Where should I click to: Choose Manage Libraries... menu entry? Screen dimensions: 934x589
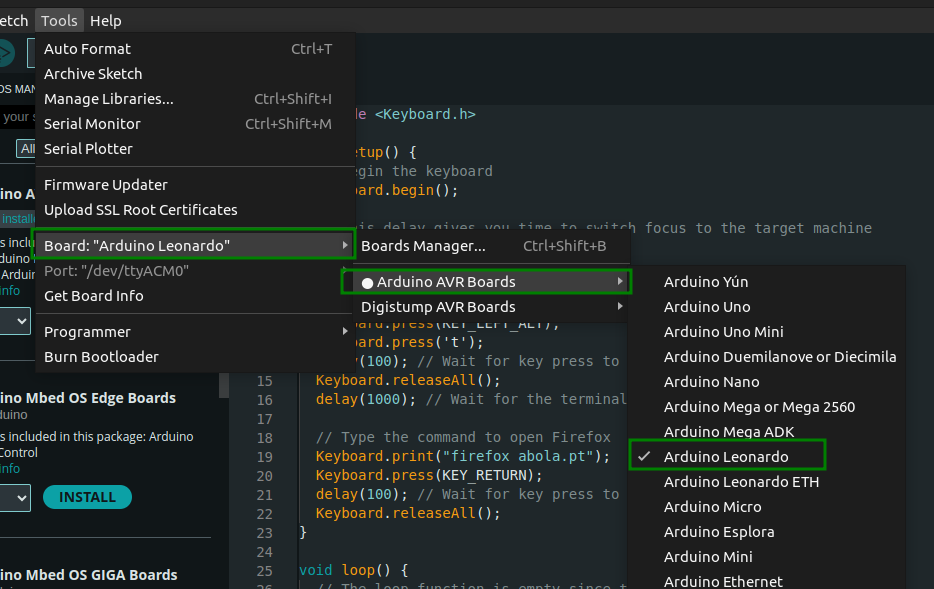(108, 99)
